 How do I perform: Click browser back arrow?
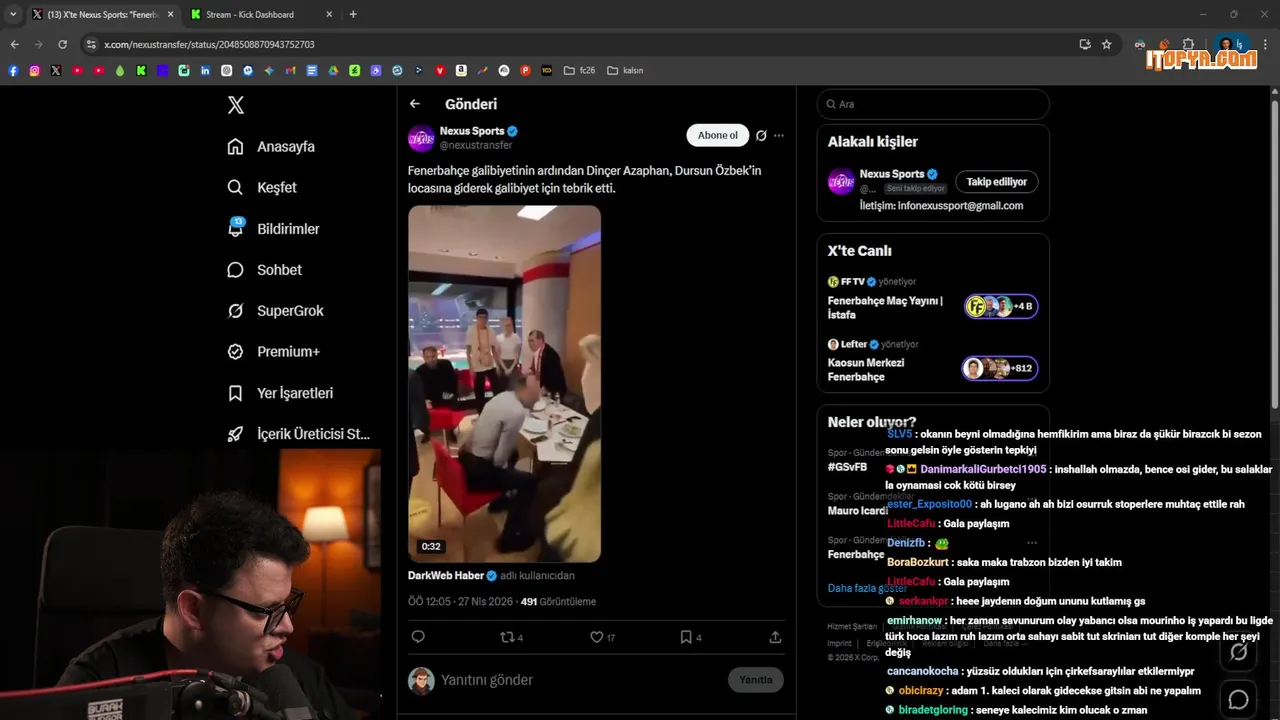[x=14, y=44]
